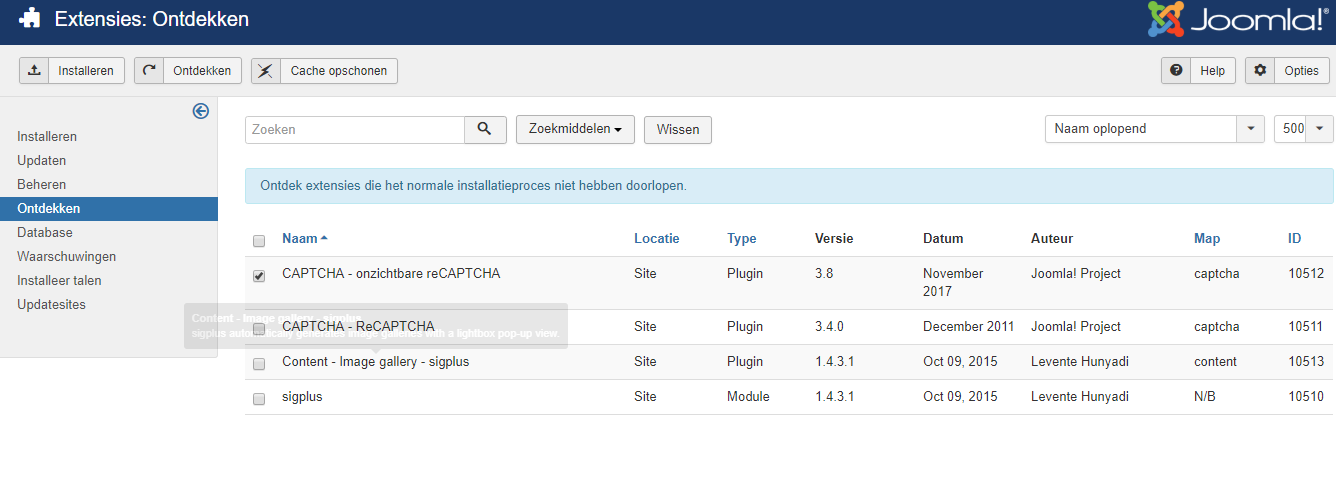Click the Ontdekken toolbar button
The height and width of the screenshot is (481, 1336).
click(188, 71)
